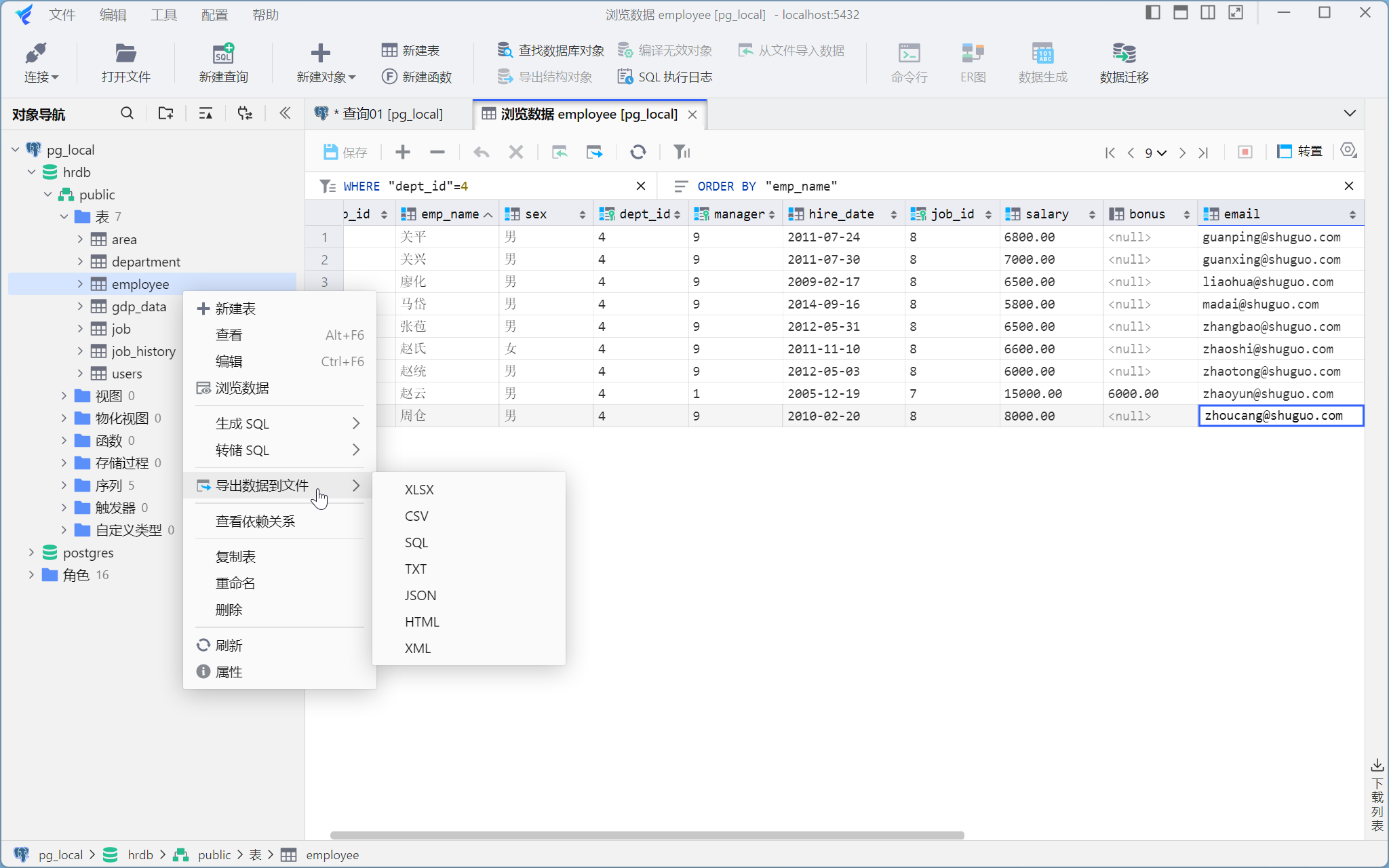The width and height of the screenshot is (1389, 868).
Task: Expand the postgres database node
Action: [31, 553]
